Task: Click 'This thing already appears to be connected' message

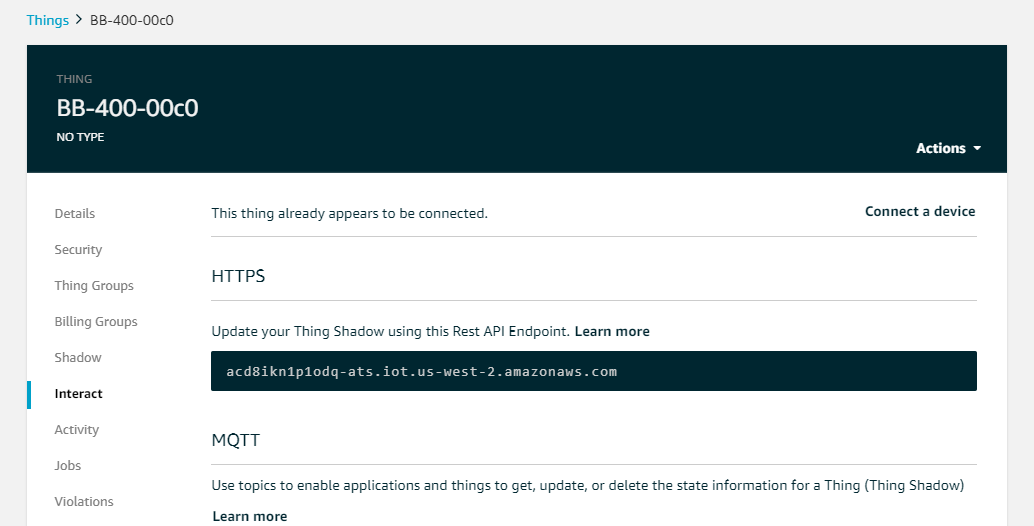Action: 350,214
